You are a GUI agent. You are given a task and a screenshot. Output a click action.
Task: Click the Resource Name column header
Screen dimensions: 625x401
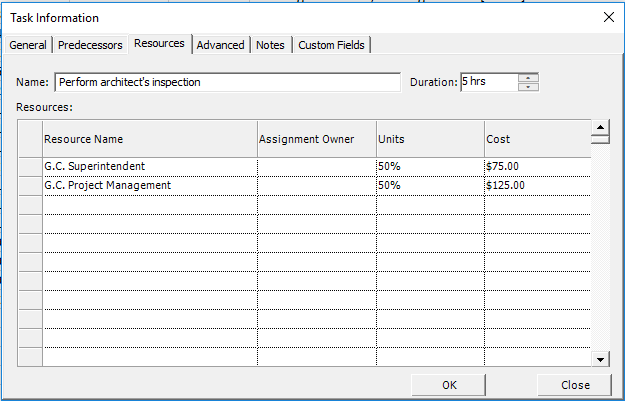coord(150,139)
